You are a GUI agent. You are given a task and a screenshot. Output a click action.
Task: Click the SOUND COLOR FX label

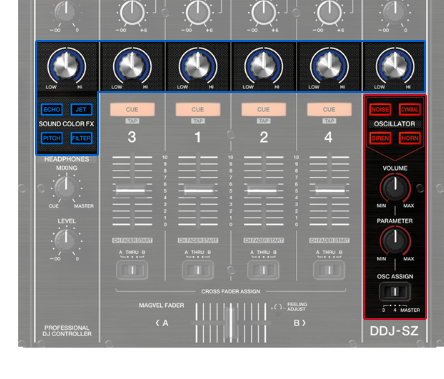[x=66, y=124]
